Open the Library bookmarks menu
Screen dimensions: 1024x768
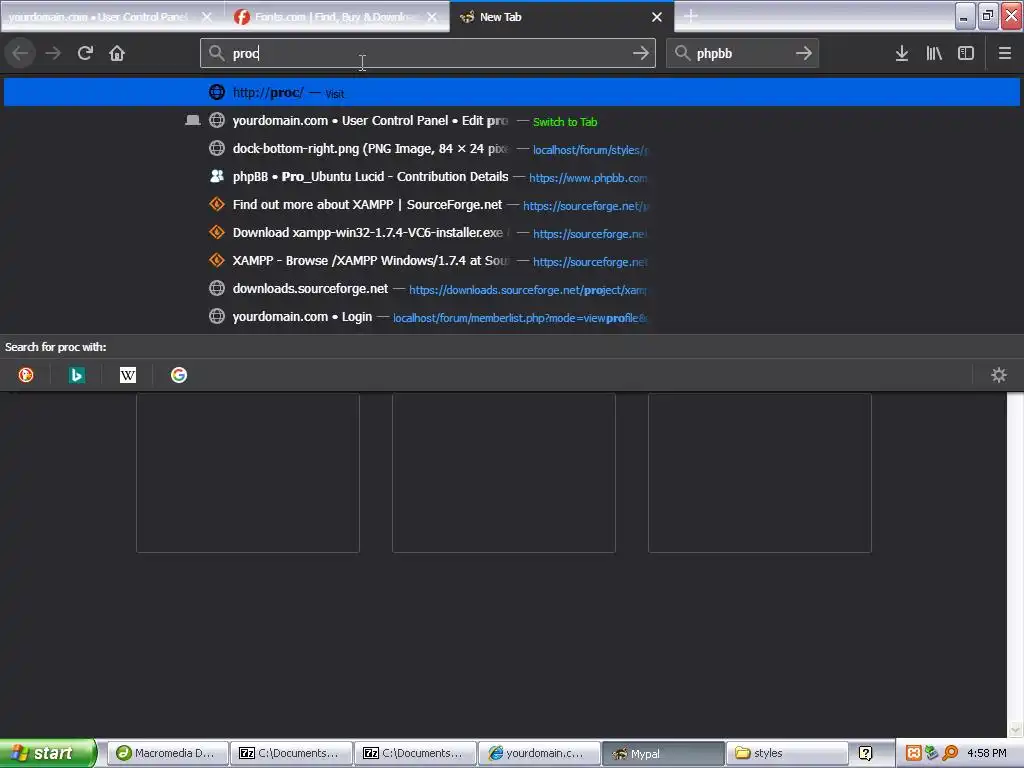coord(934,54)
